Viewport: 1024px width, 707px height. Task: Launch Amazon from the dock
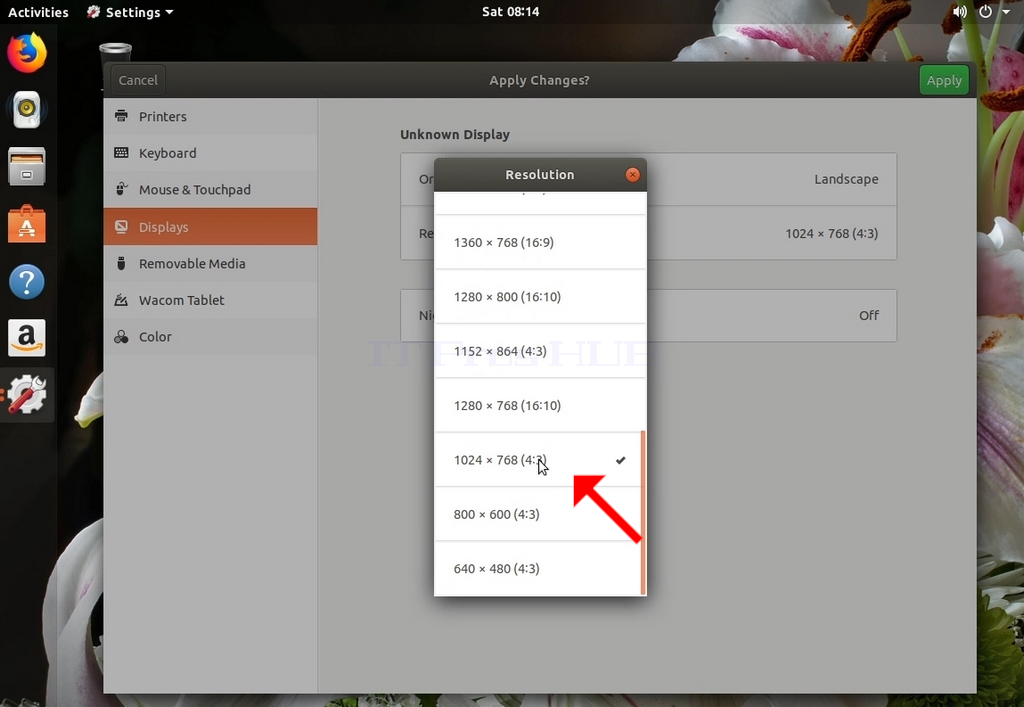click(x=27, y=338)
